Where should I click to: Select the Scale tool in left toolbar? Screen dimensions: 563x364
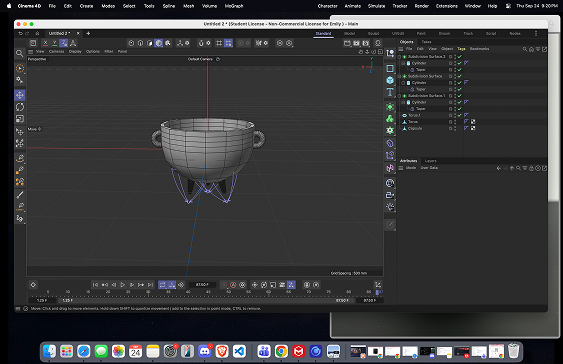pyautogui.click(x=20, y=119)
